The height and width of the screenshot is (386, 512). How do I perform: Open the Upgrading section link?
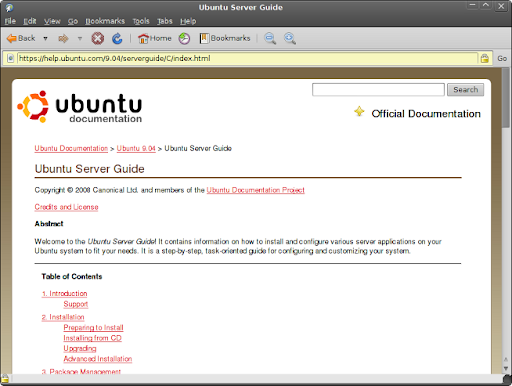click(x=80, y=349)
